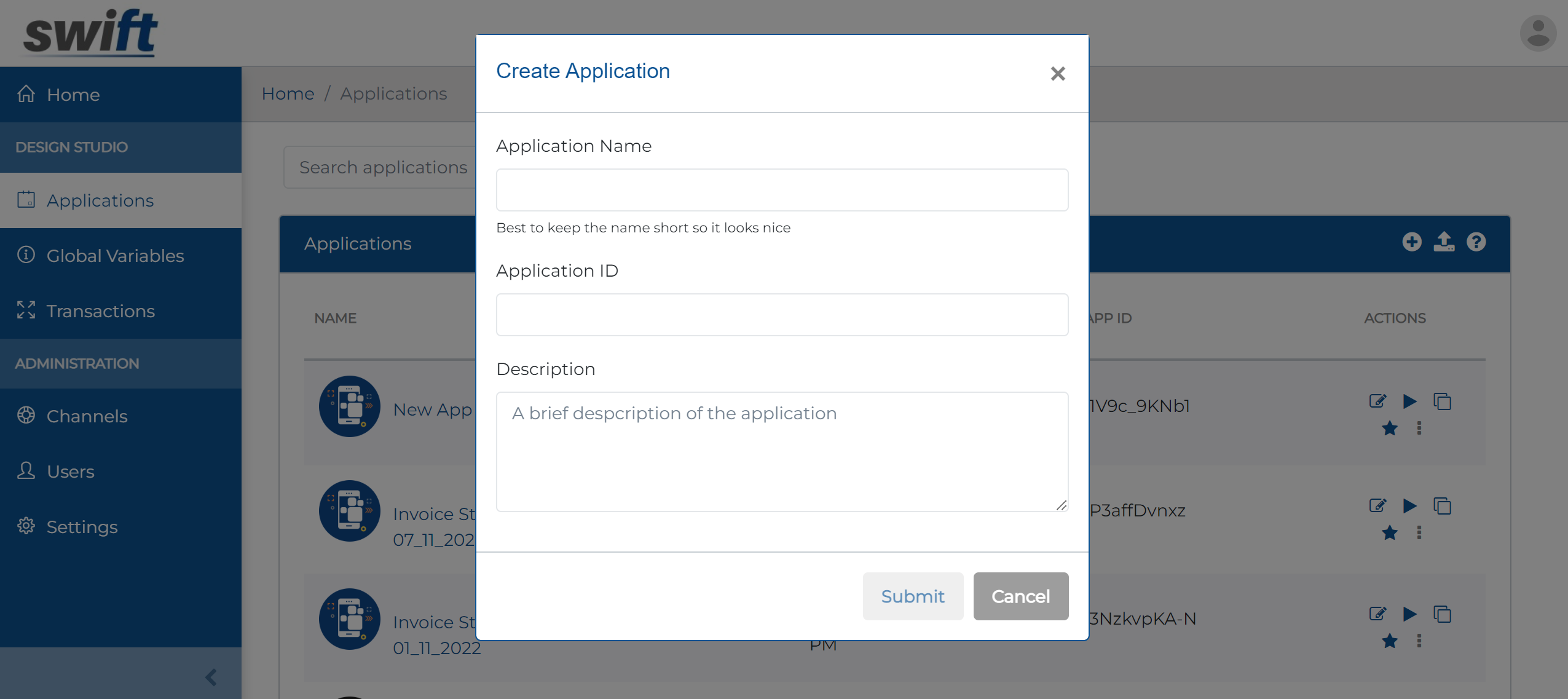This screenshot has height=699, width=1568.
Task: Click the Home breadcrumb link
Action: coord(288,93)
